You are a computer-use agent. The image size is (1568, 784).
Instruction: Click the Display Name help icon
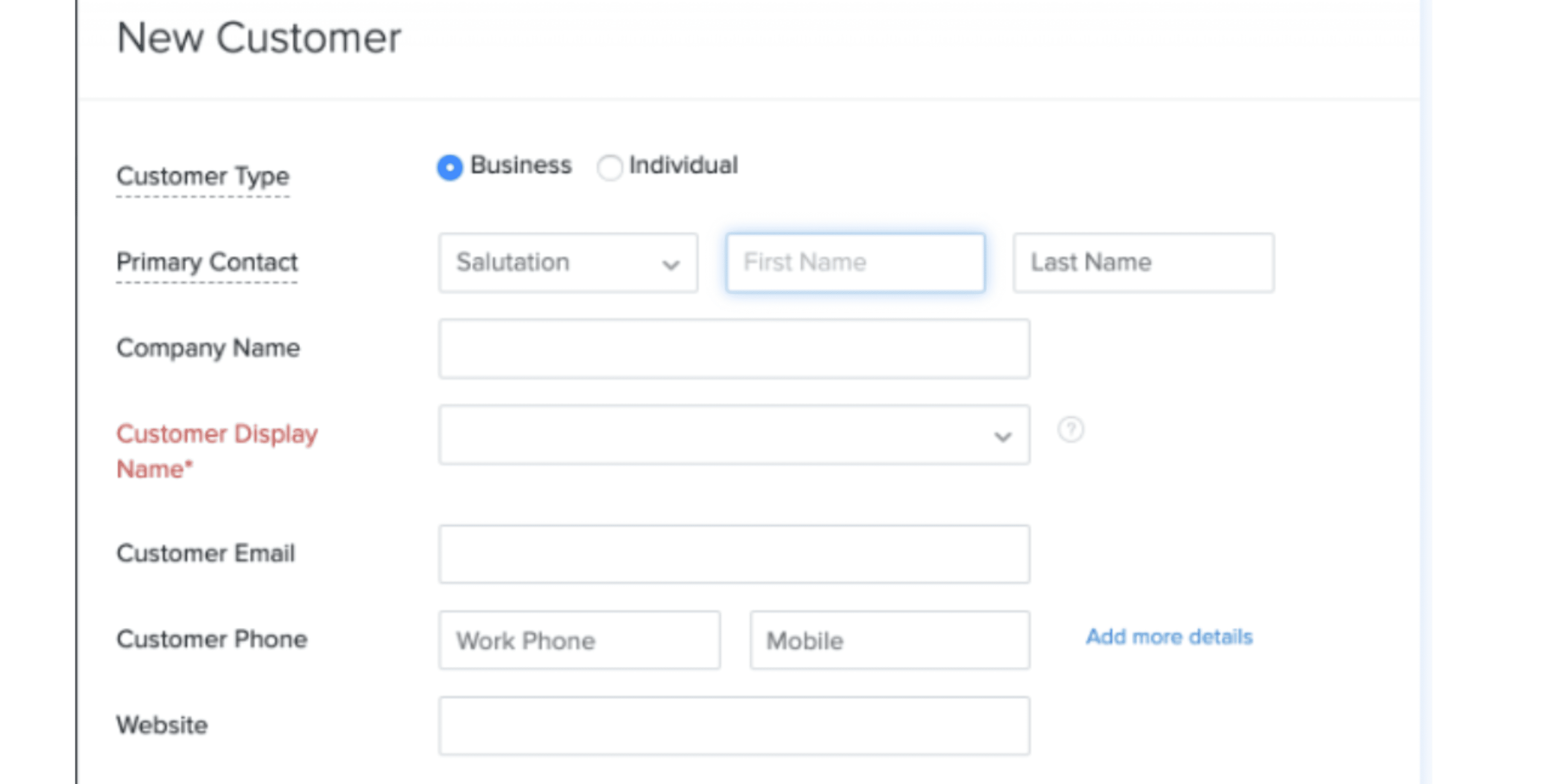pos(1070,429)
